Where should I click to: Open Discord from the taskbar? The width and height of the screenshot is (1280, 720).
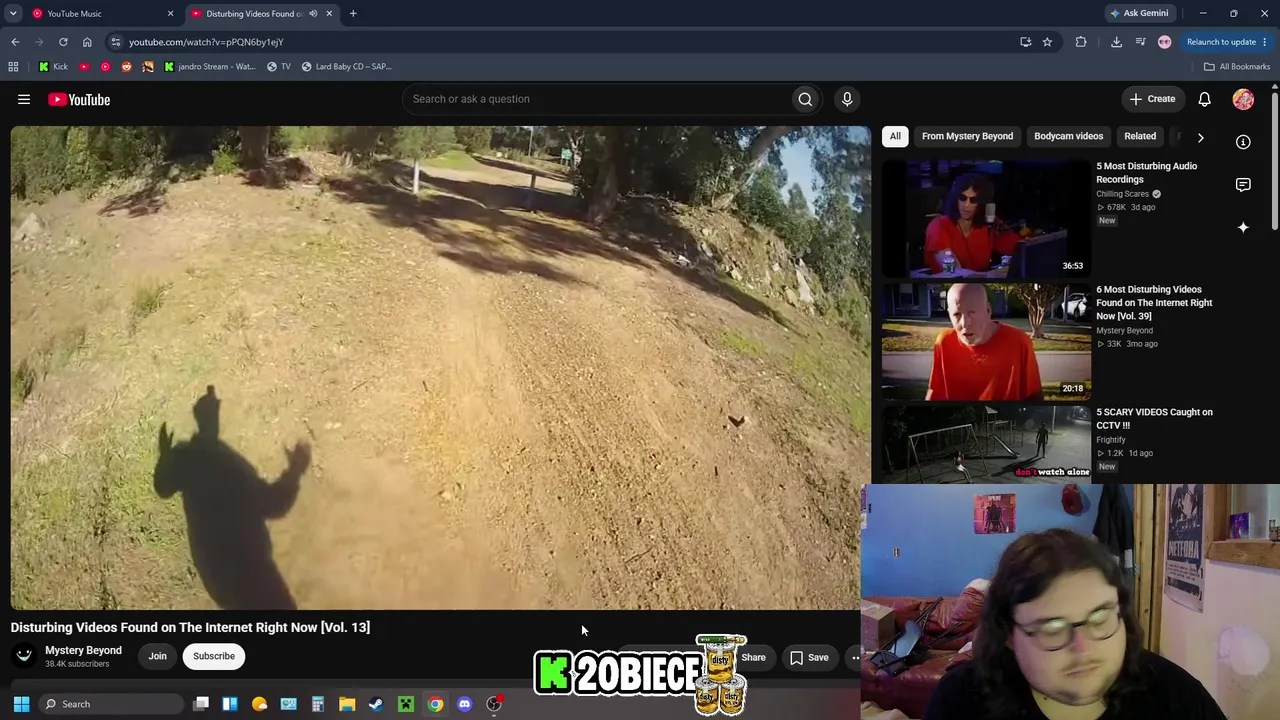click(x=464, y=704)
